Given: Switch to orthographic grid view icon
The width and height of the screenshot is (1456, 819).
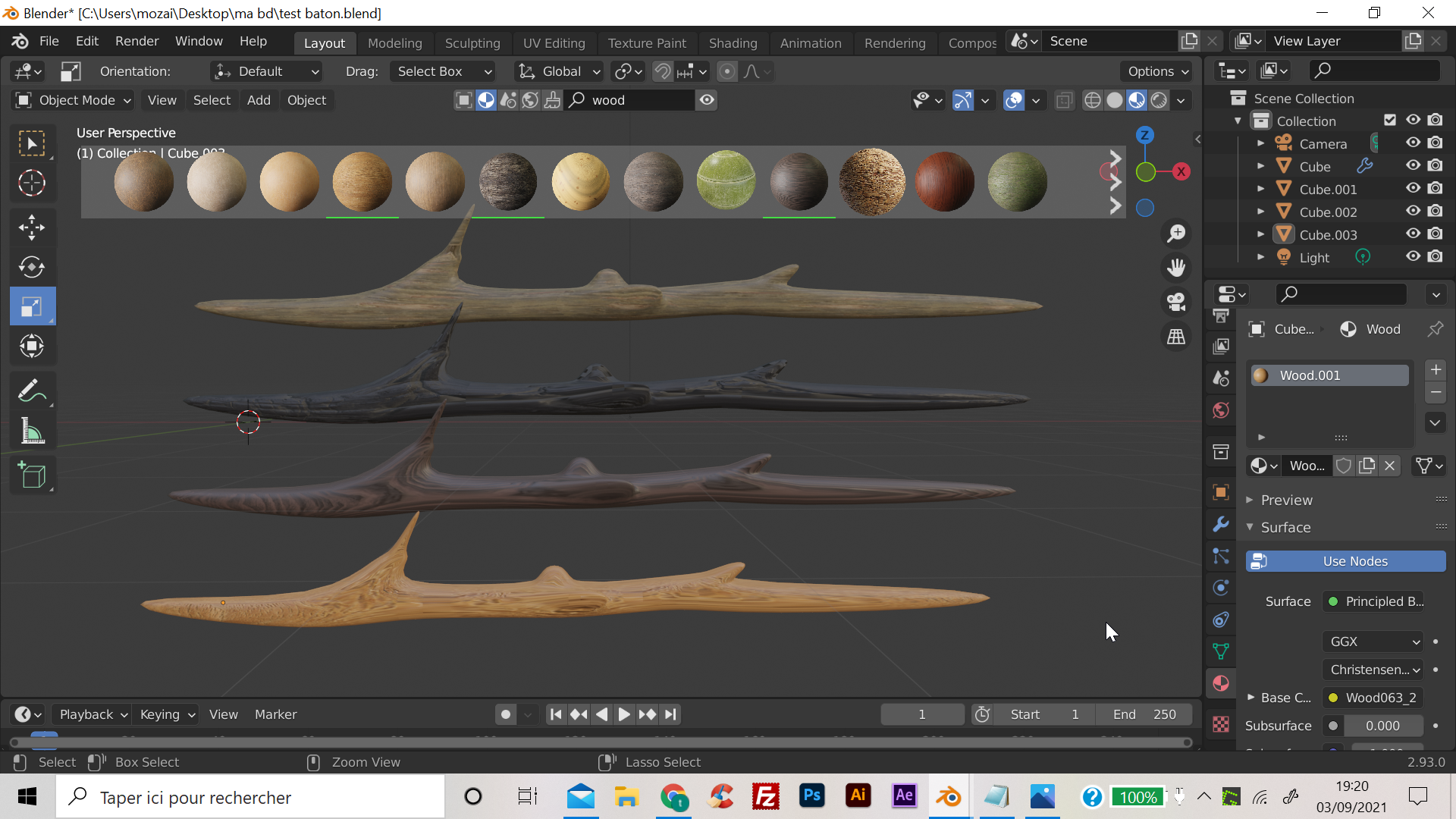Looking at the screenshot, I should [1176, 337].
